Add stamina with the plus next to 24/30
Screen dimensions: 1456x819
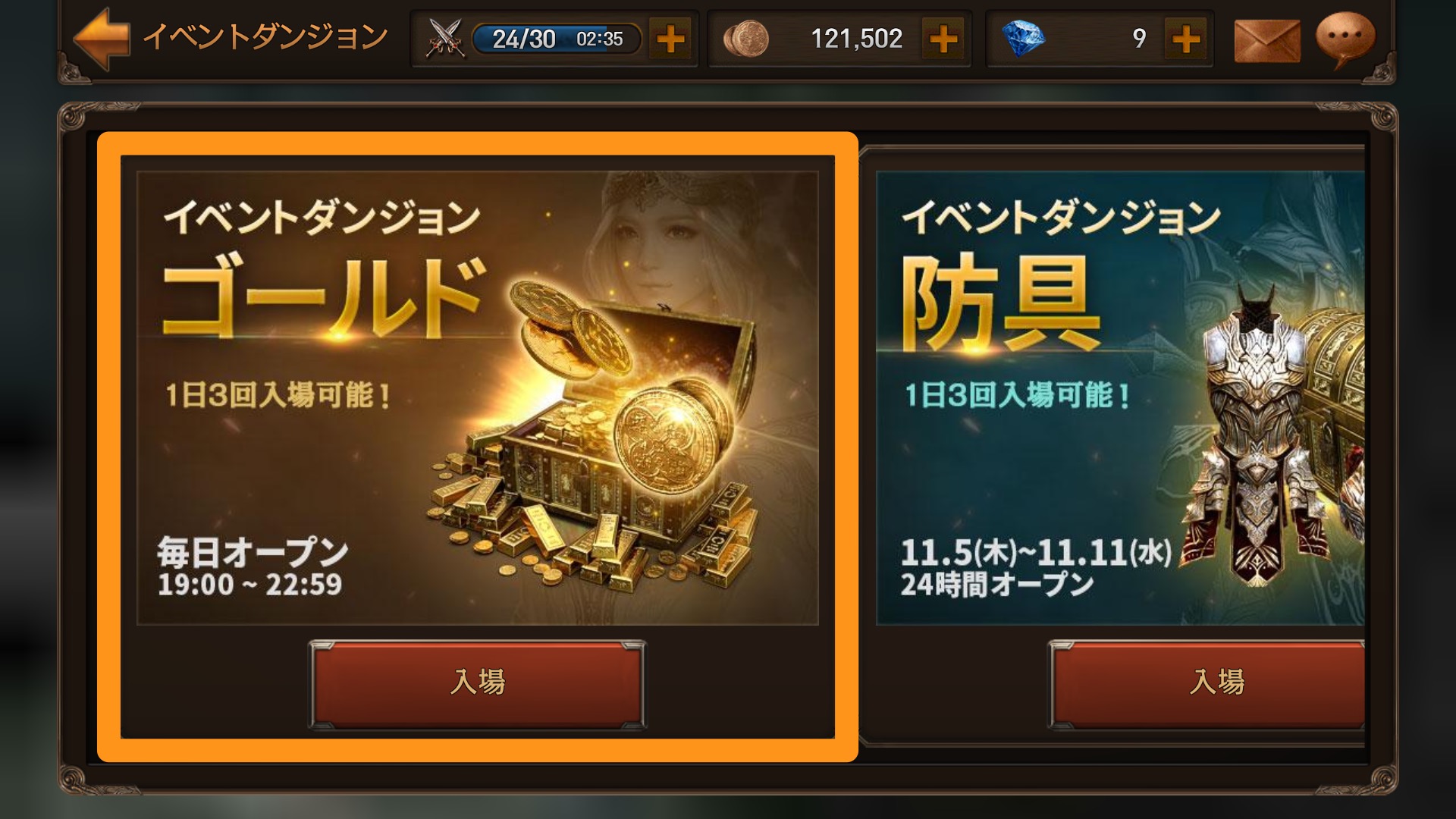tap(670, 39)
